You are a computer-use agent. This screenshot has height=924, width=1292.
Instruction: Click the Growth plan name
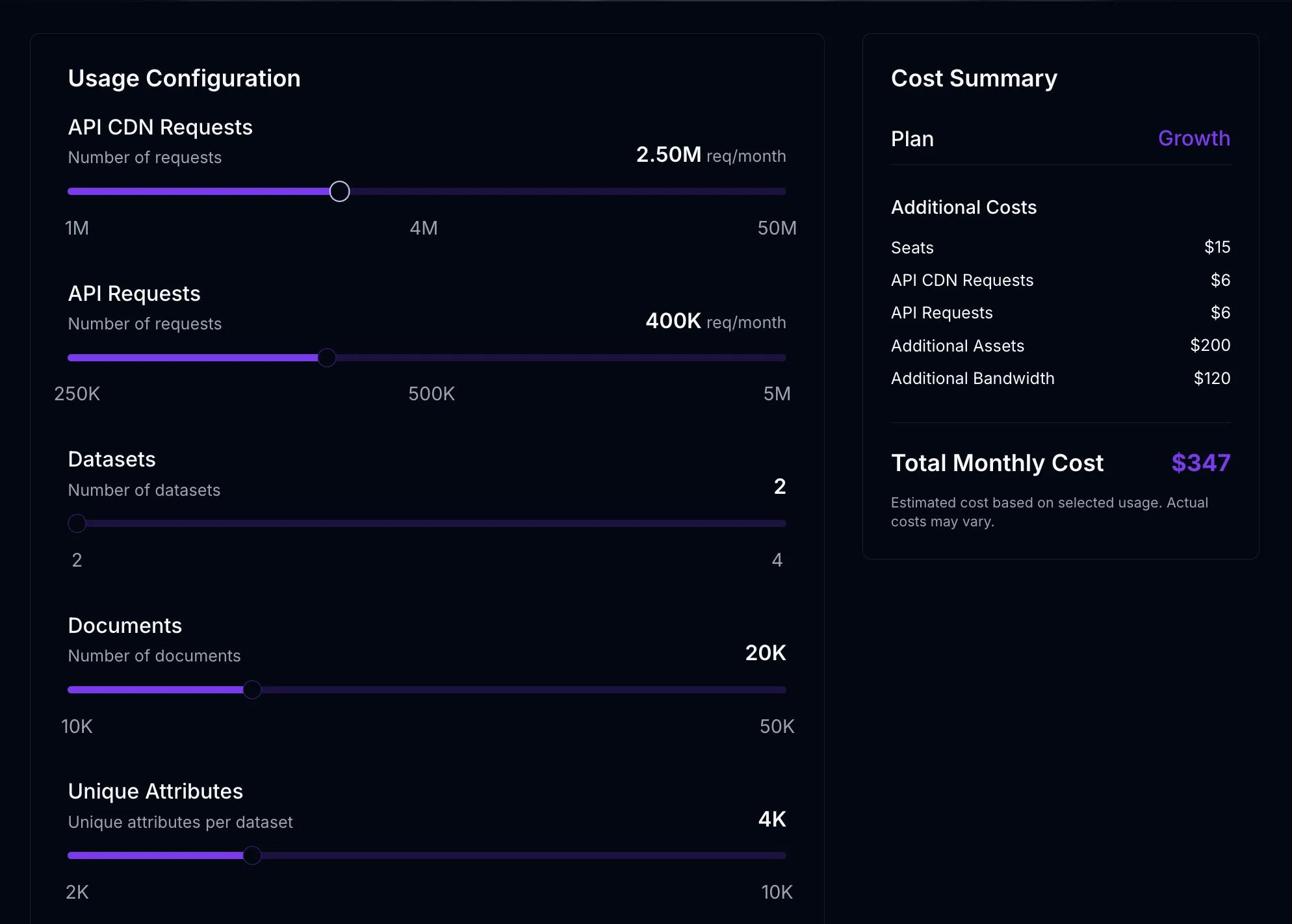[1193, 138]
